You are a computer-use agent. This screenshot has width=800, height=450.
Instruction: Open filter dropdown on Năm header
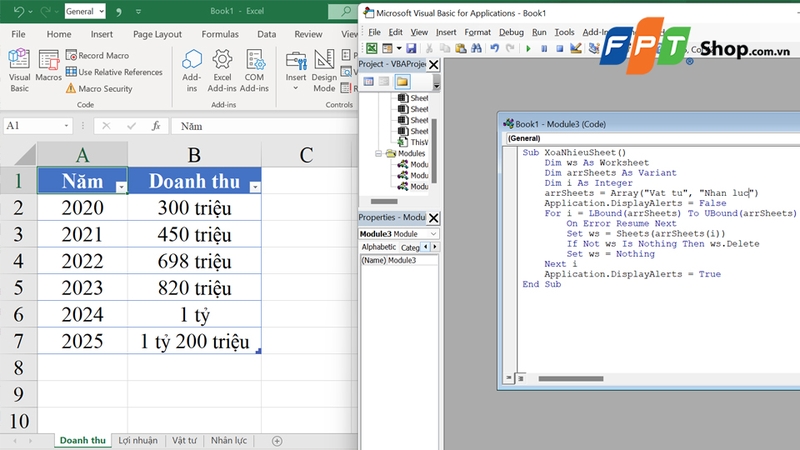[121, 187]
